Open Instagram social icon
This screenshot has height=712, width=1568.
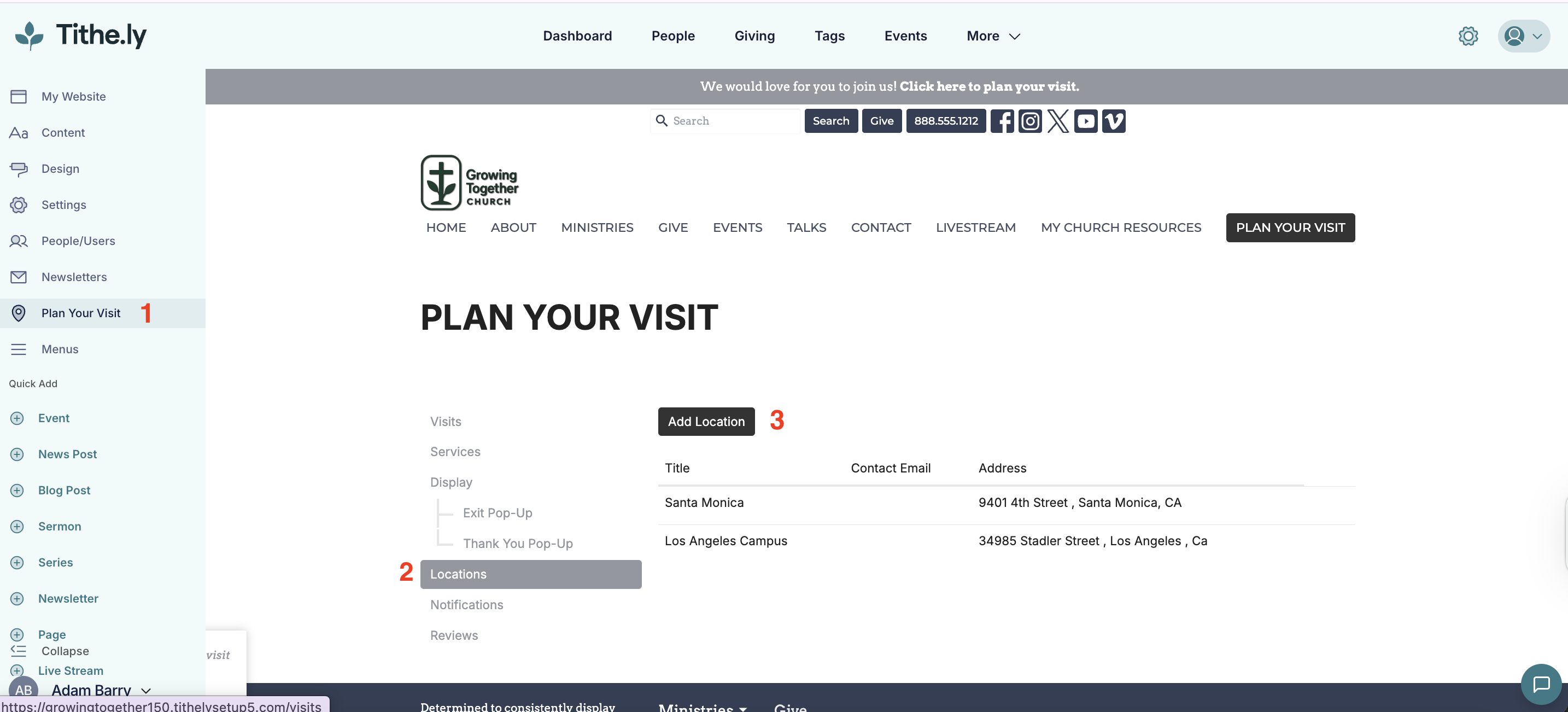click(1030, 121)
